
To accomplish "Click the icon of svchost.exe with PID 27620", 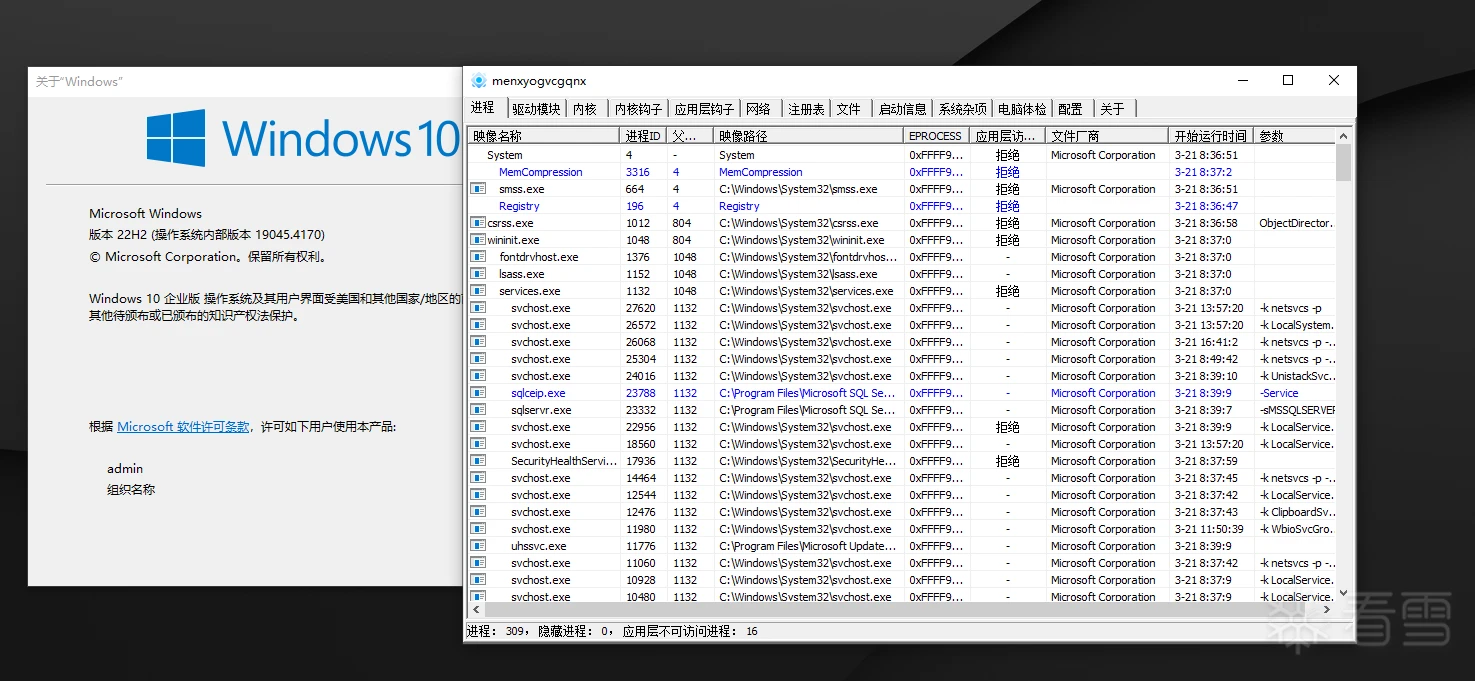I will (478, 308).
